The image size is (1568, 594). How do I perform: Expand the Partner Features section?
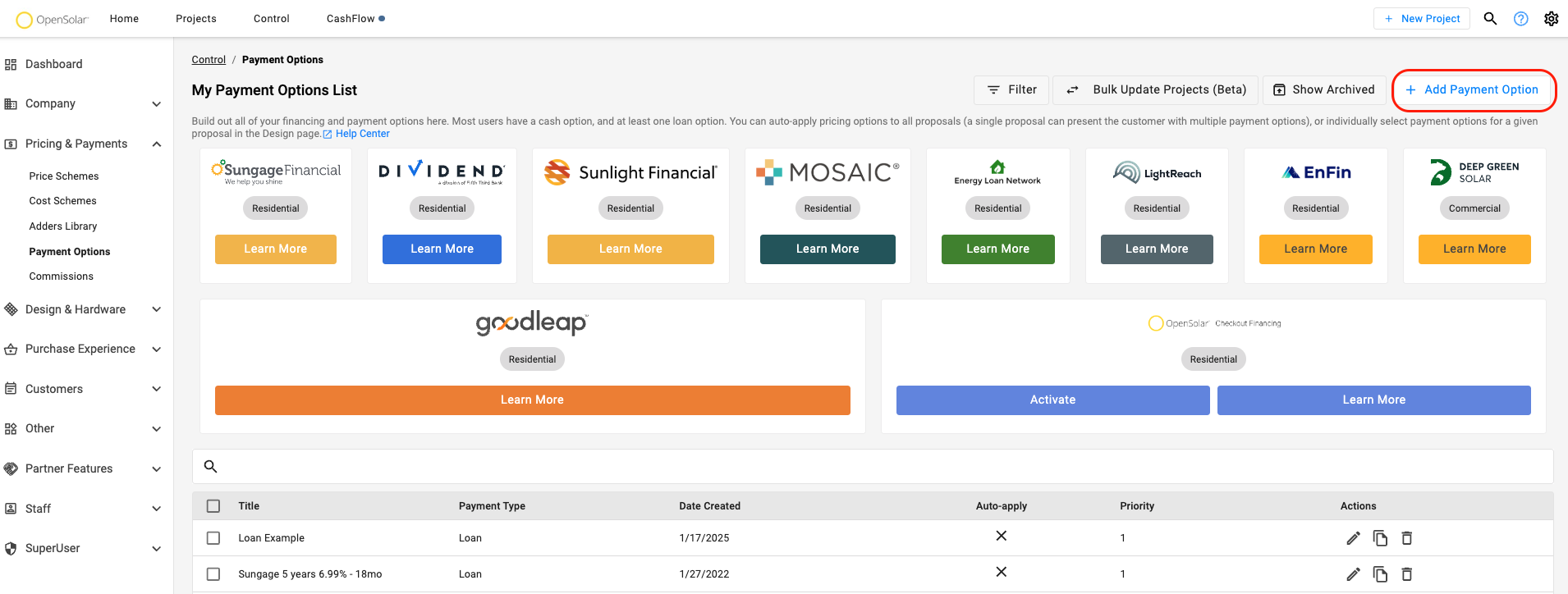tap(156, 468)
